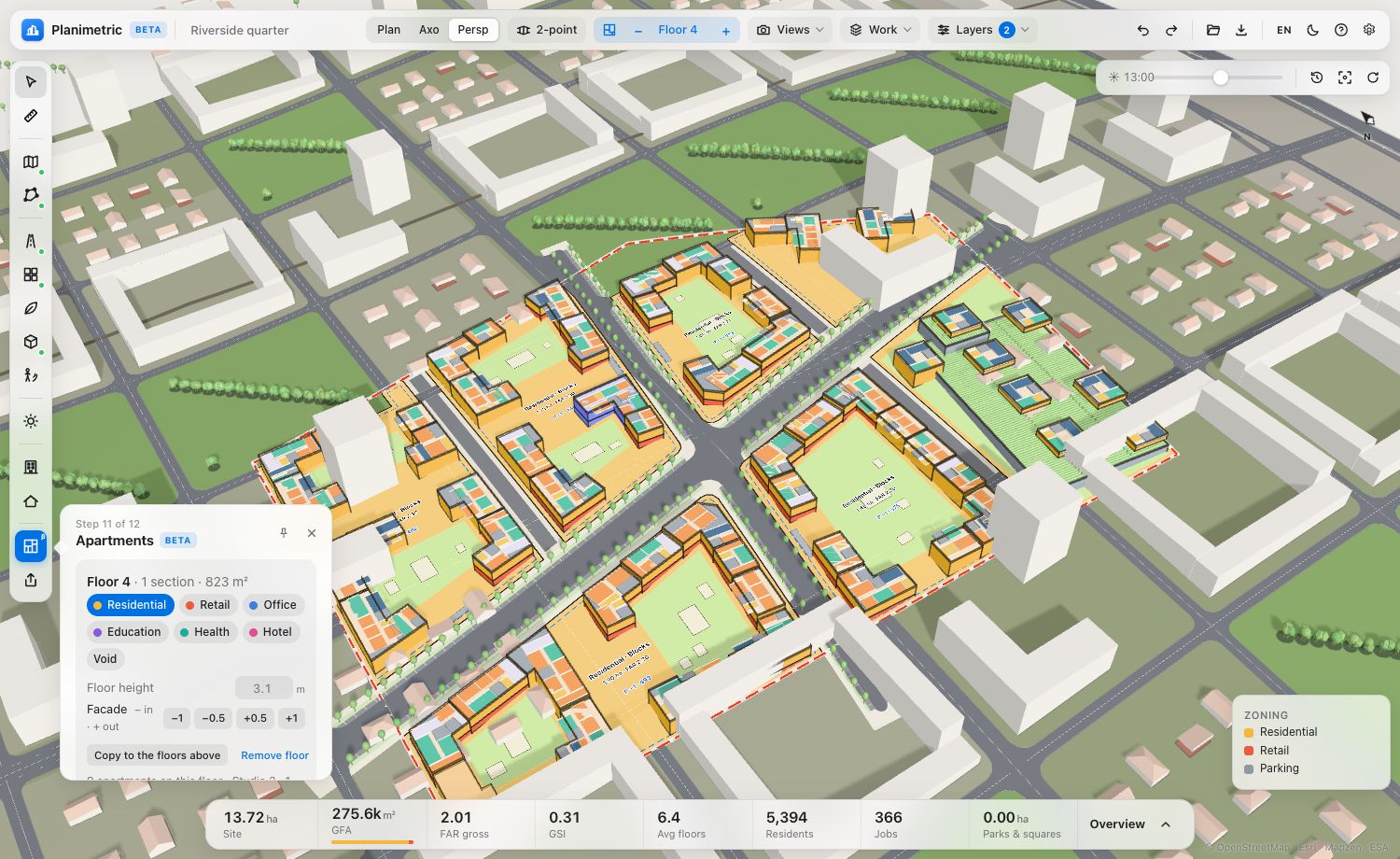1400x859 pixels.
Task: Redo the last action
Action: pos(1171,30)
